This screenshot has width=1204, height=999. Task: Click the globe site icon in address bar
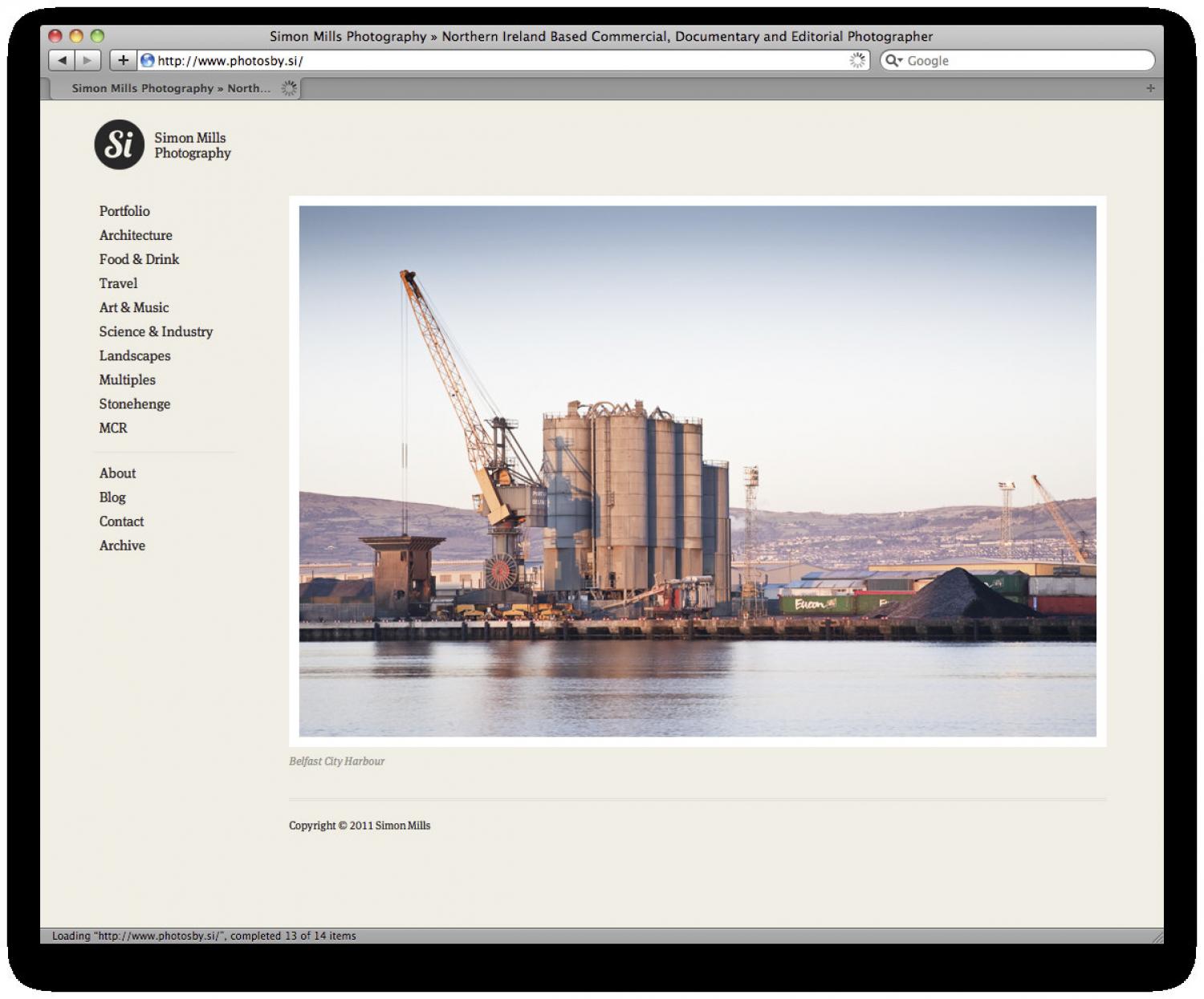(148, 60)
